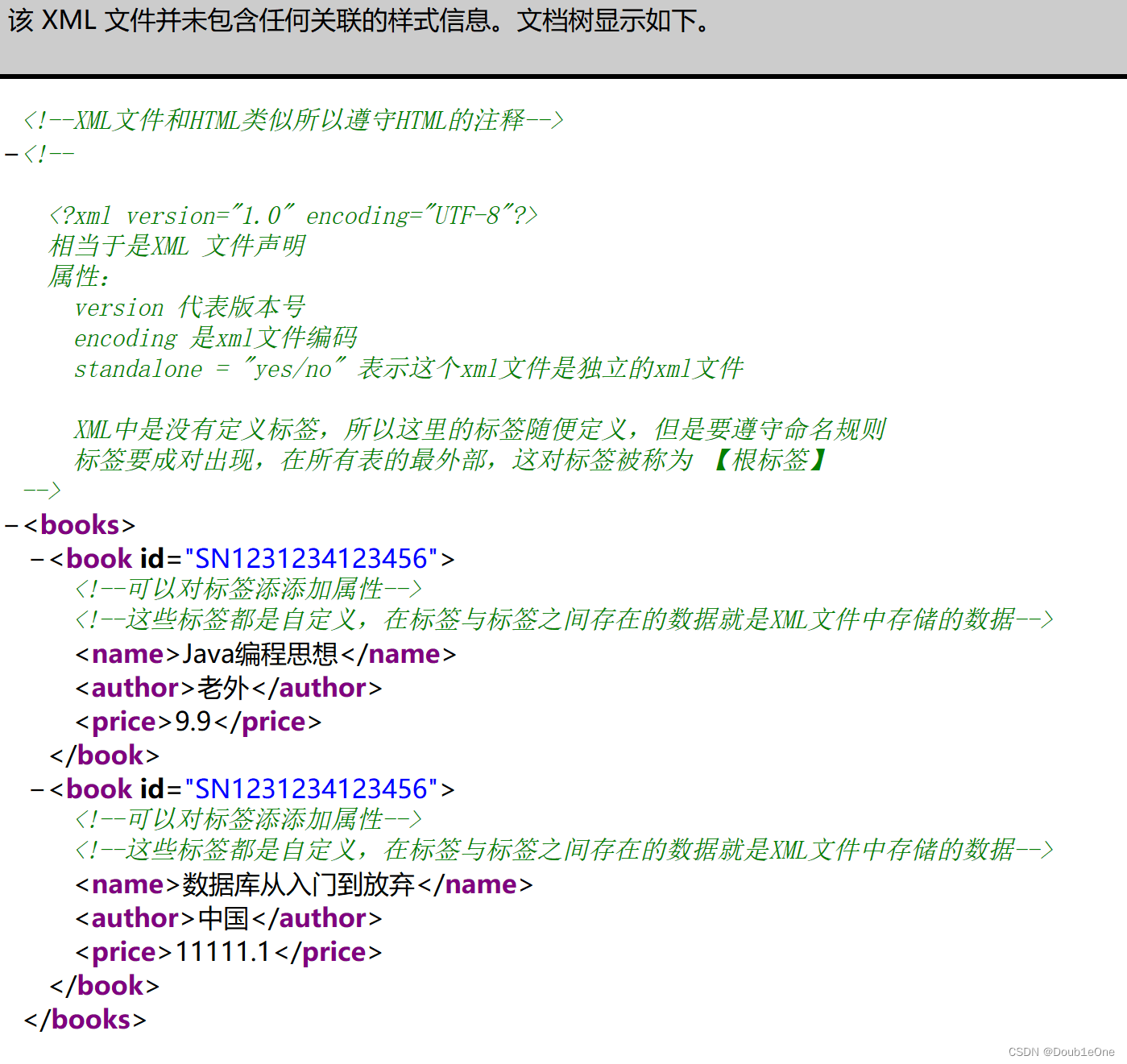
Task: Click the second book id="SN1231234123456" tag
Action: click(x=252, y=789)
